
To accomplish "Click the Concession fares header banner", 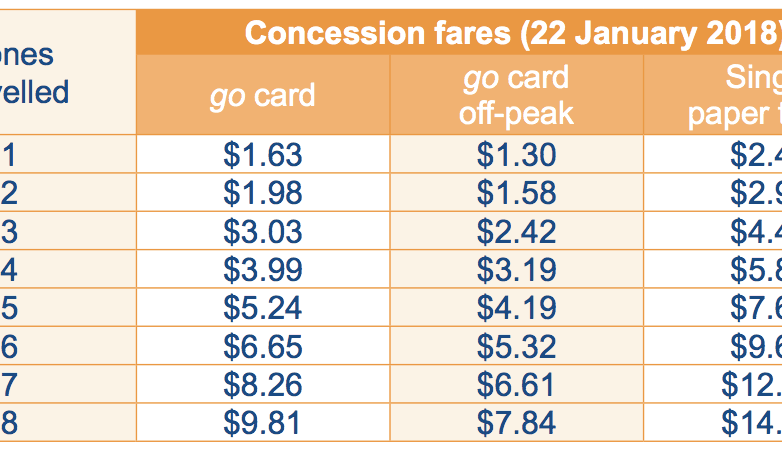I will tap(510, 33).
